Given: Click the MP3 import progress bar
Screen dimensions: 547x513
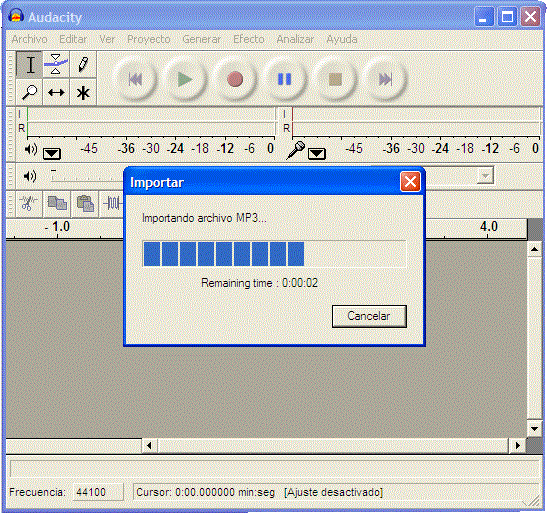Looking at the screenshot, I should click(274, 254).
